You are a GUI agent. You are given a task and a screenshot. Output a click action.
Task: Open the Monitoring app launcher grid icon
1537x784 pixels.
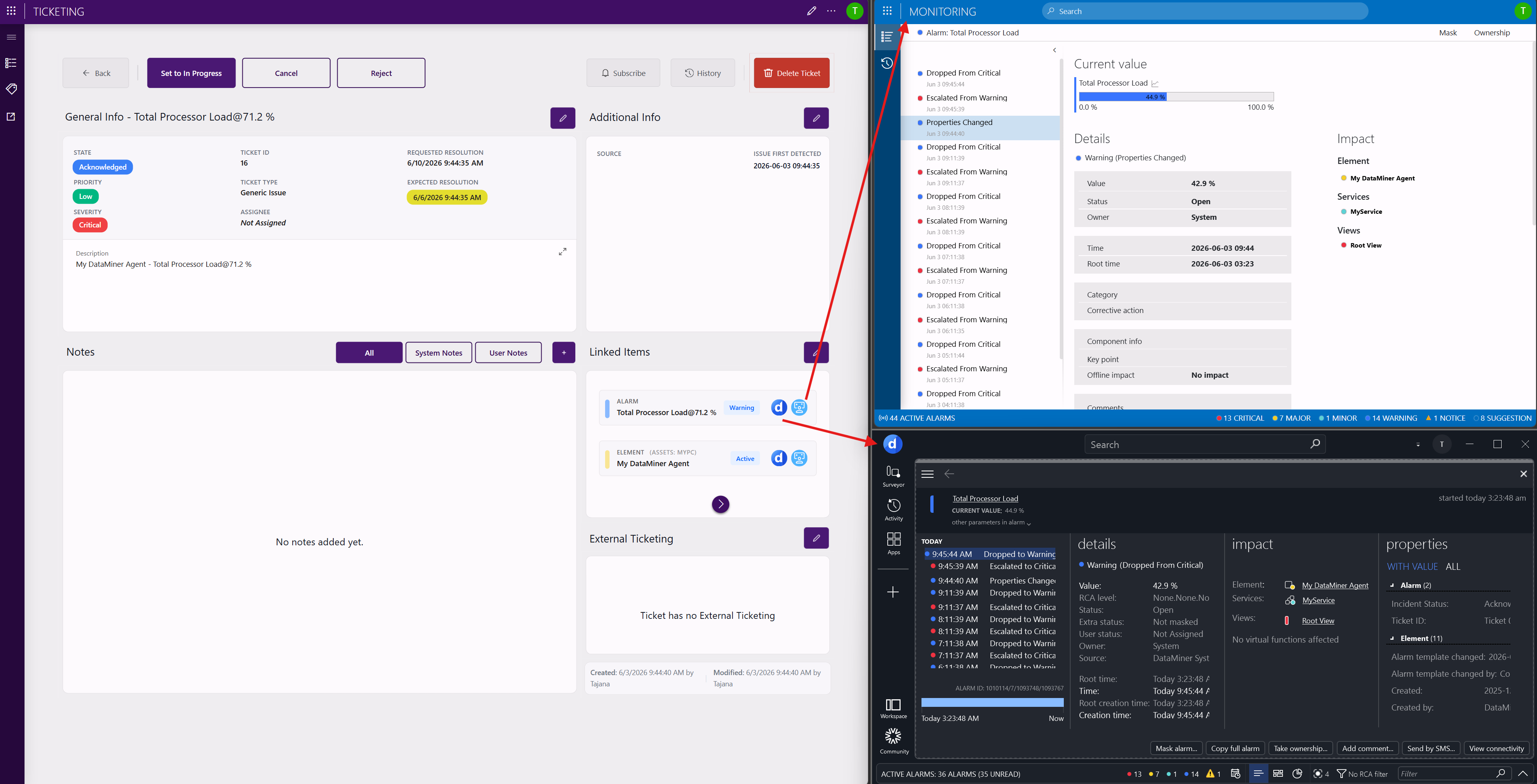(887, 11)
